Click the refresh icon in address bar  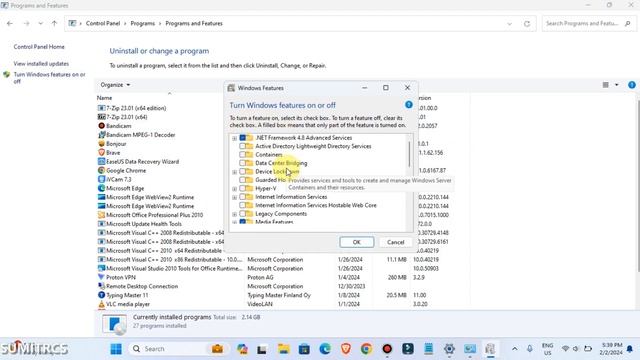tap(527, 24)
